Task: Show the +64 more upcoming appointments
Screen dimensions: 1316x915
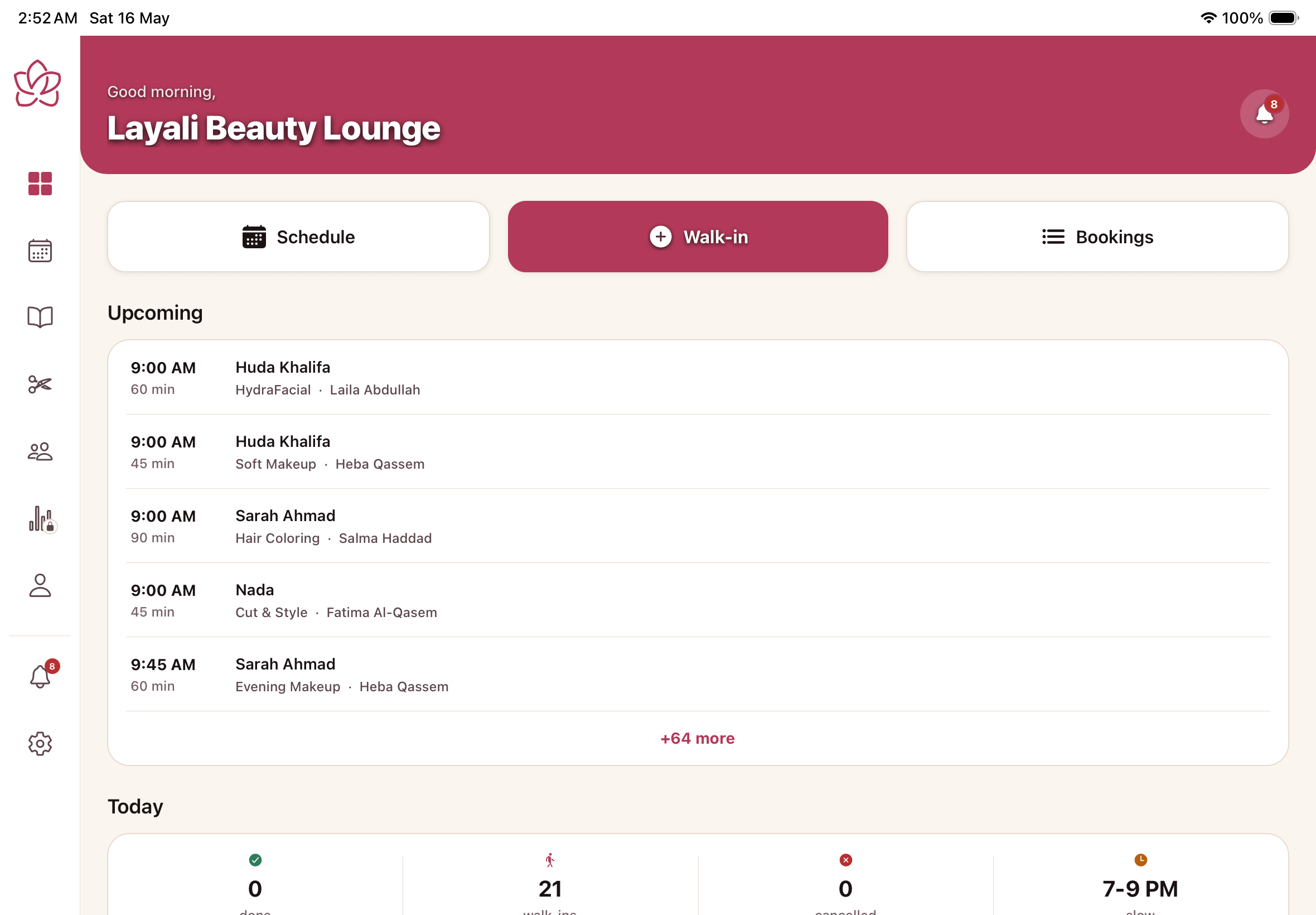Action: [697, 739]
